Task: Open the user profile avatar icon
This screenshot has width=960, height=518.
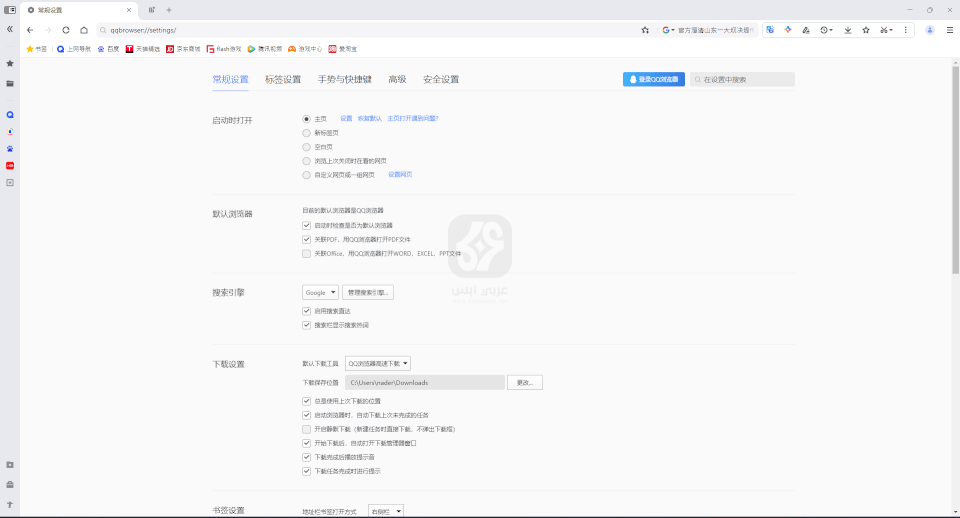Action: pos(929,30)
